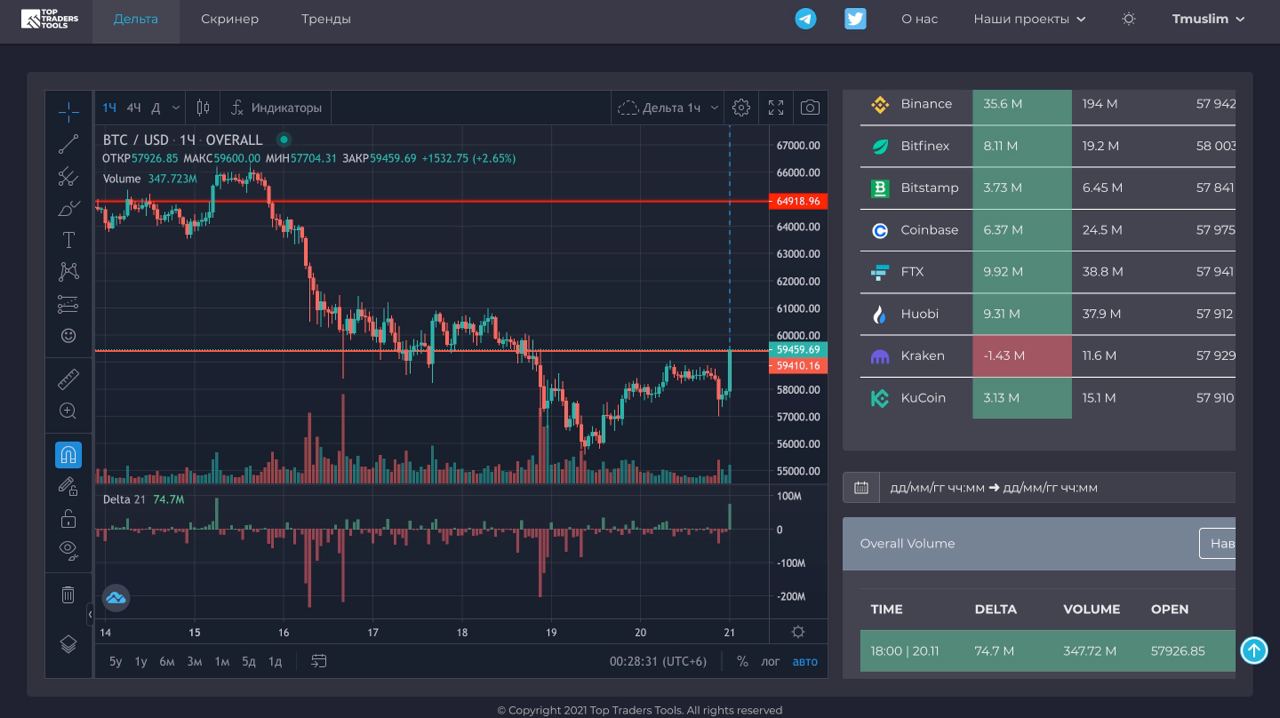
Task: Open the XABCD pattern tools
Action: tap(68, 271)
